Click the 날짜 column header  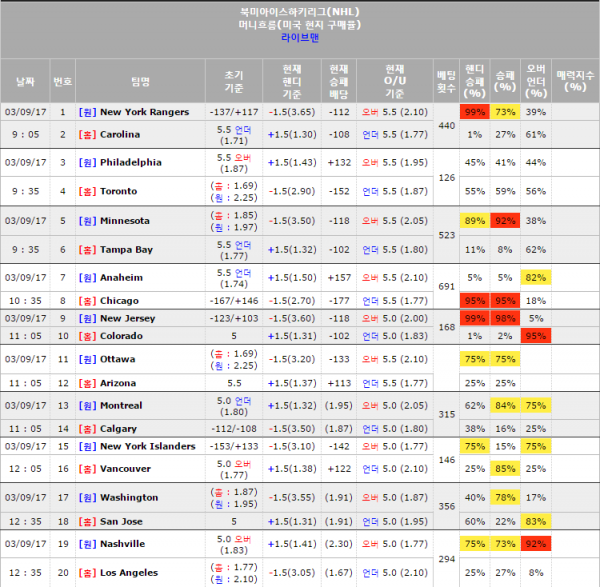[x=25, y=82]
